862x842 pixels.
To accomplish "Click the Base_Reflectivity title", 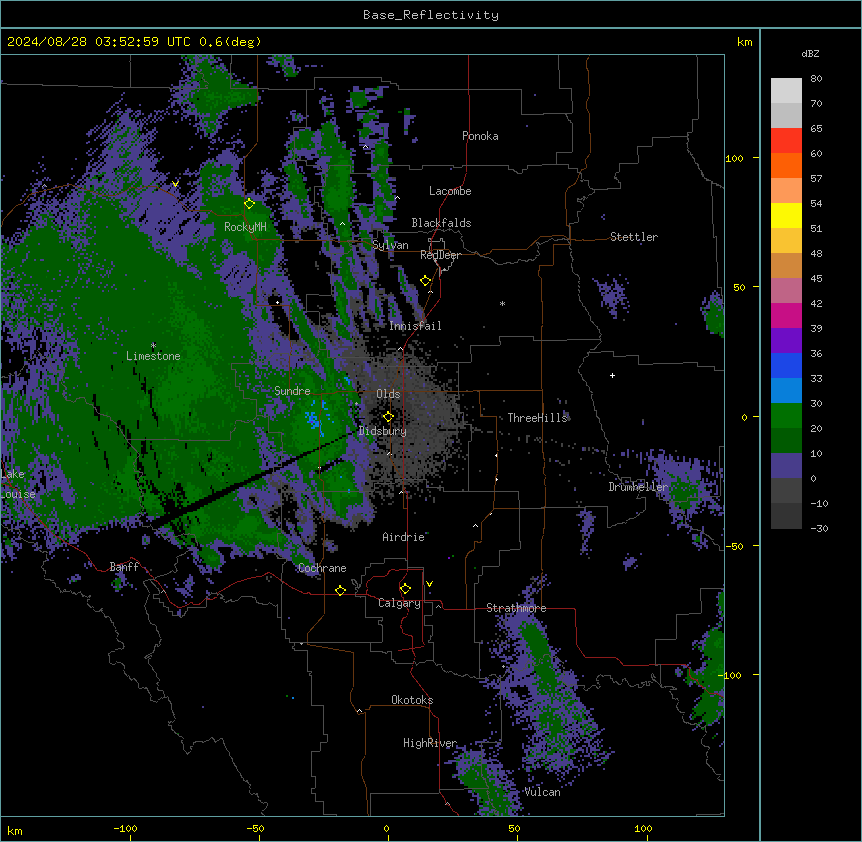I will (431, 15).
